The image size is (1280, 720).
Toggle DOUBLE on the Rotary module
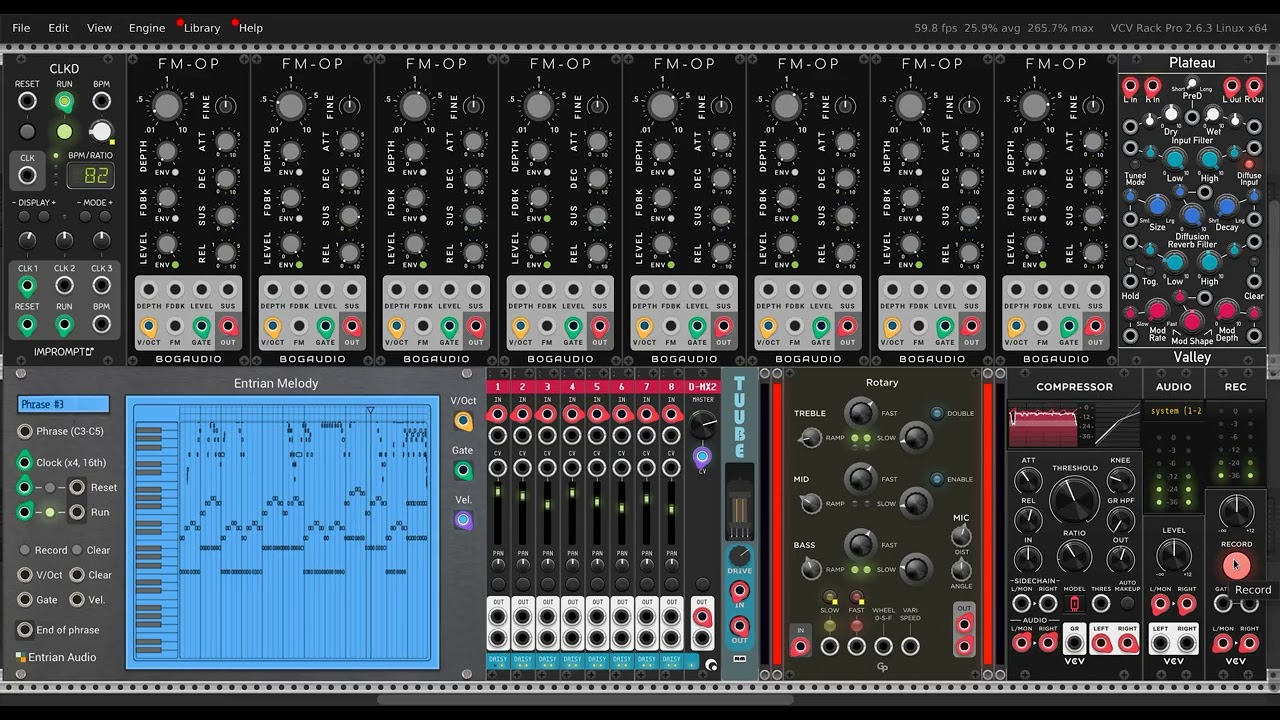[937, 413]
